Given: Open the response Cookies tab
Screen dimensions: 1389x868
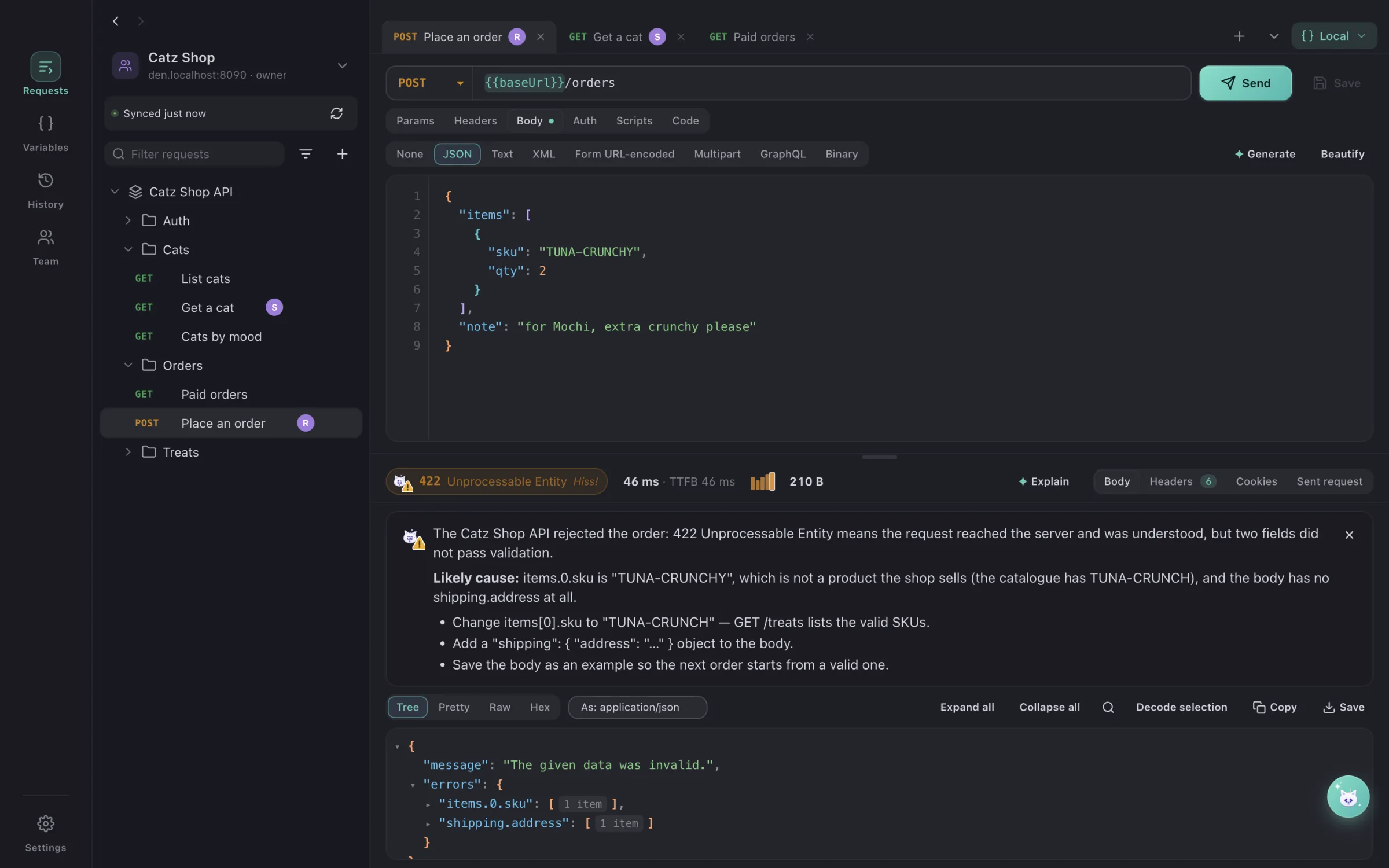Looking at the screenshot, I should point(1256,481).
